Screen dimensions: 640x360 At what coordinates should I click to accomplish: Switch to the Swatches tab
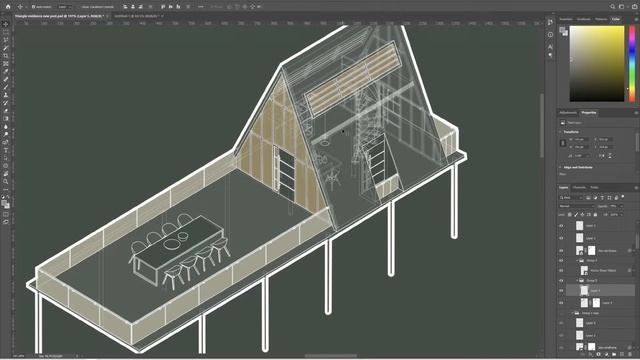click(x=566, y=19)
